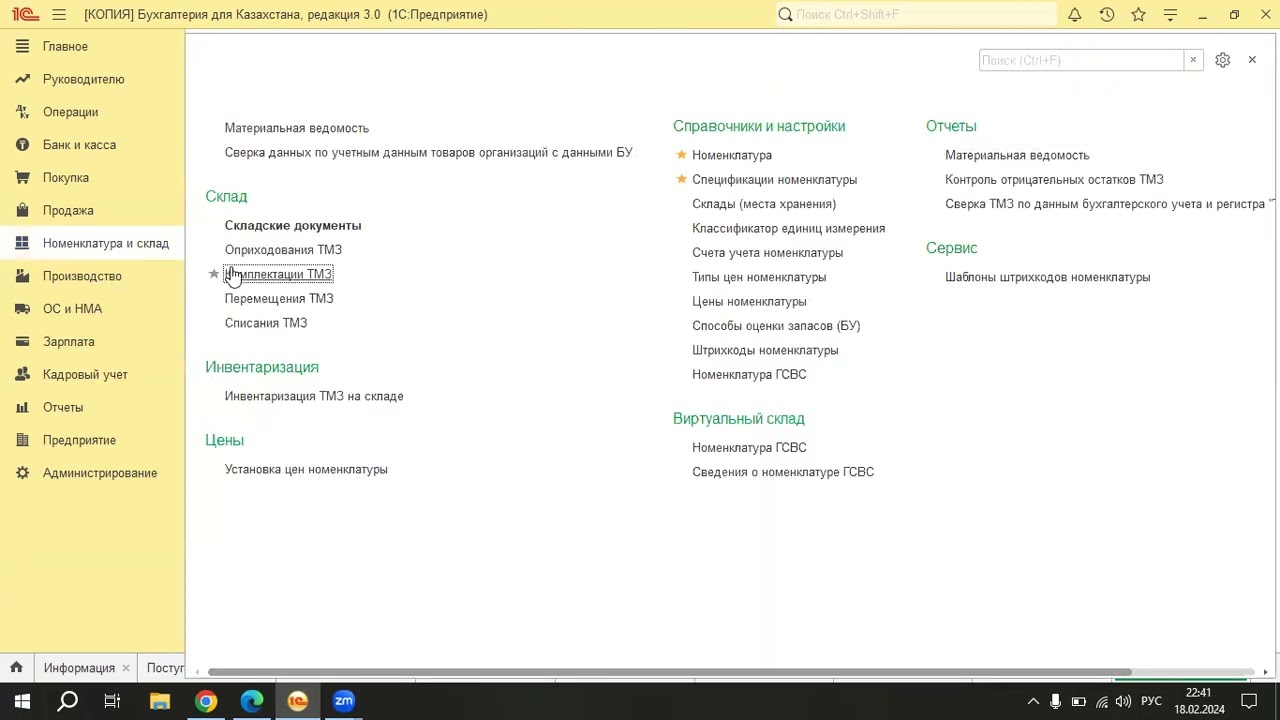The height and width of the screenshot is (720, 1280).
Task: Open Штрихкоды номенклатуры
Action: pos(765,350)
